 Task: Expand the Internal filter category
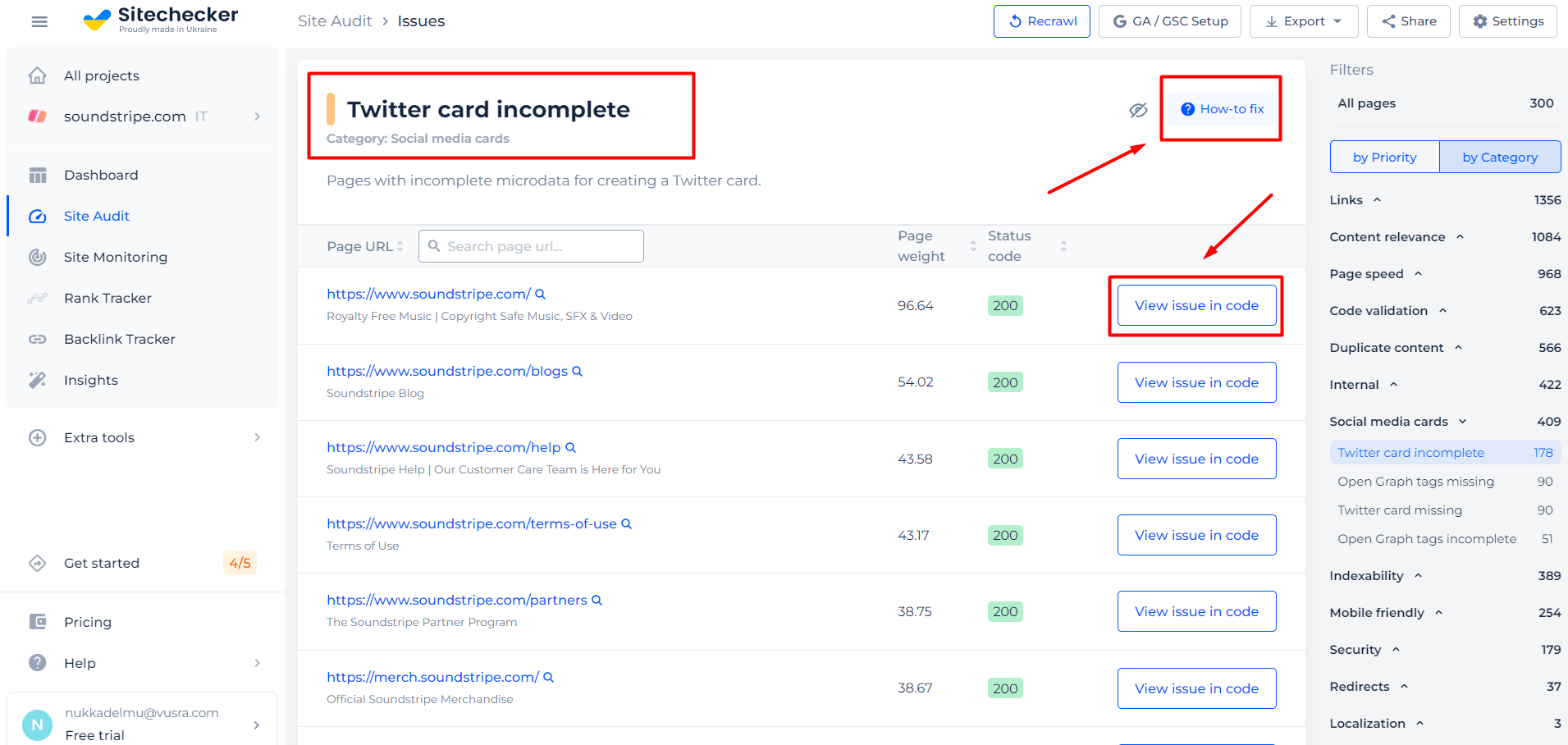[x=1393, y=385]
